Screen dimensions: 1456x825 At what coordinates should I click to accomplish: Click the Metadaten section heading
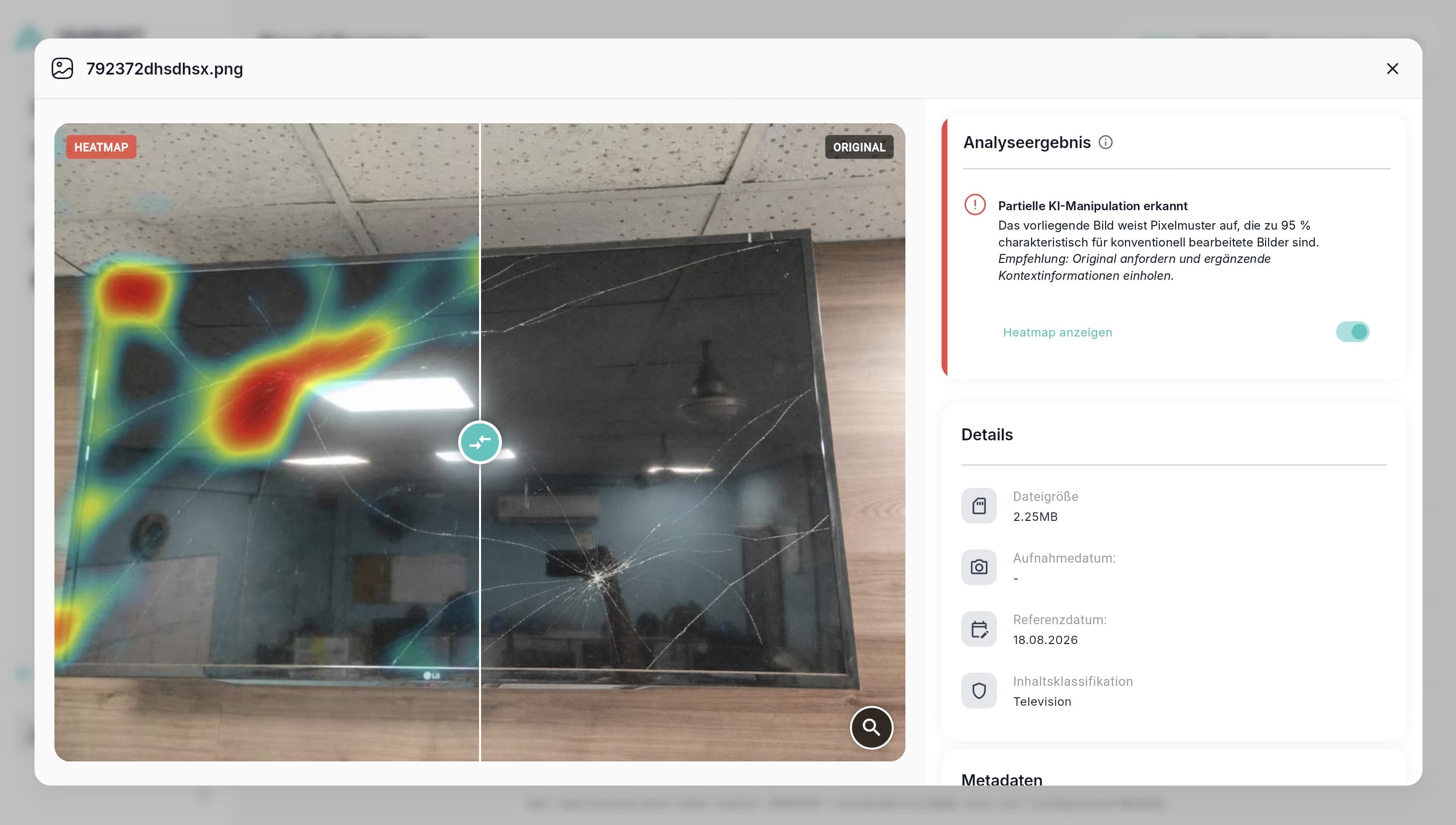point(1002,779)
